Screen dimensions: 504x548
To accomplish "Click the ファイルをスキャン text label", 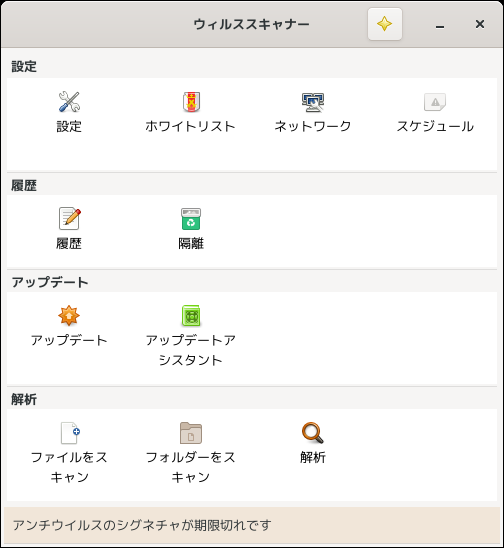I will (x=69, y=467).
